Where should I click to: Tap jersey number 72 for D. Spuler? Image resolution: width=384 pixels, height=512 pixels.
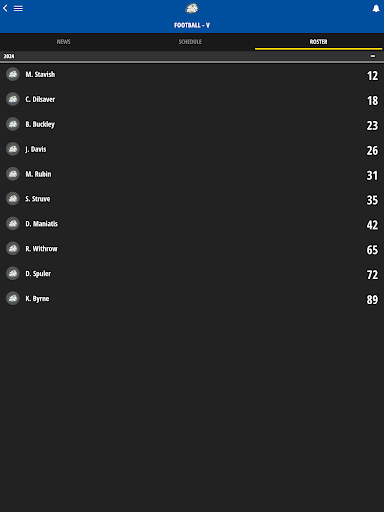tap(372, 275)
